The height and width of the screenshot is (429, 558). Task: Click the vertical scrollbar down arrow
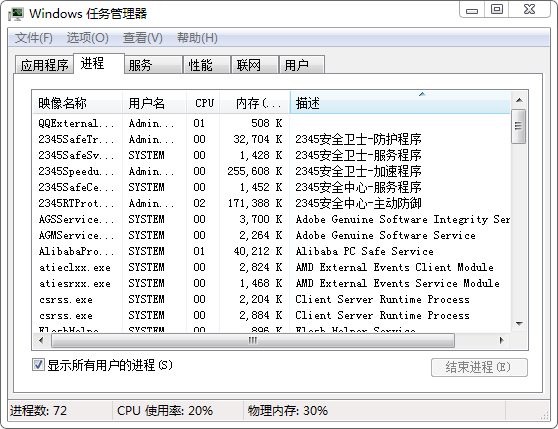click(x=519, y=324)
